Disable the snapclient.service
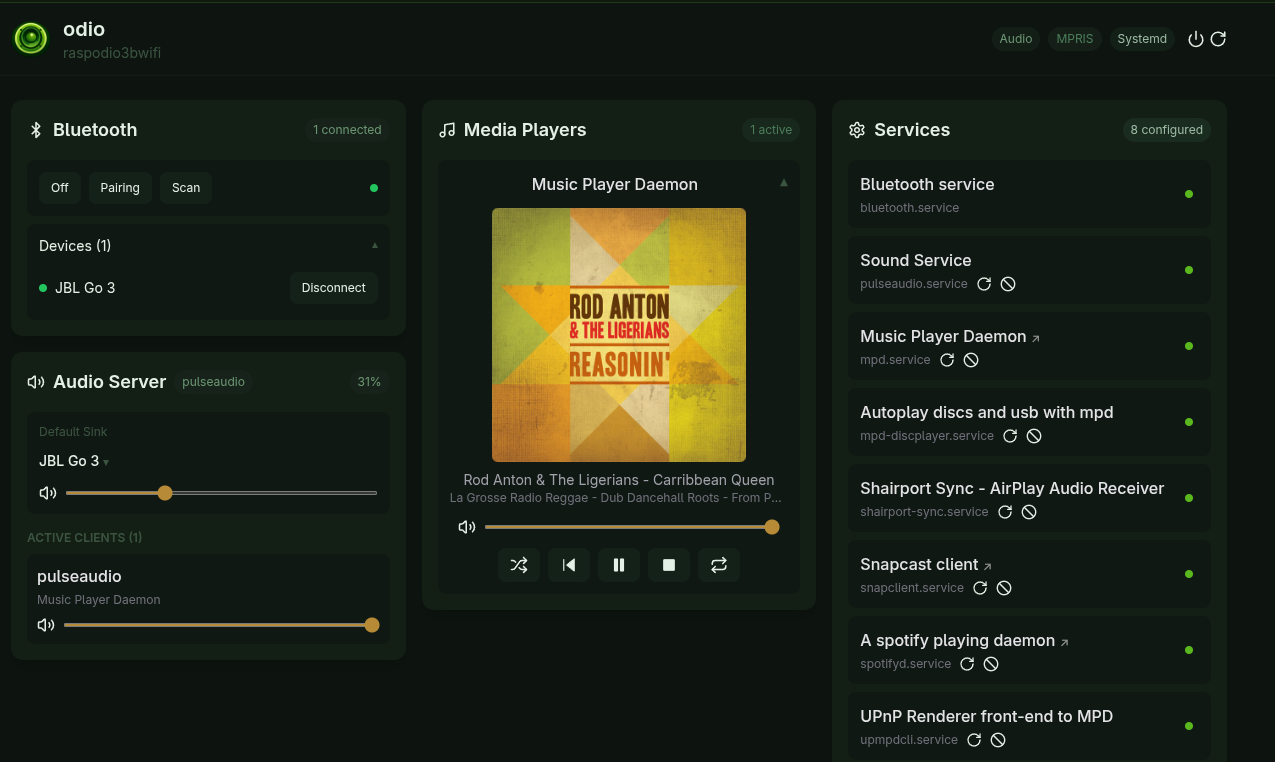 pyautogui.click(x=1004, y=588)
